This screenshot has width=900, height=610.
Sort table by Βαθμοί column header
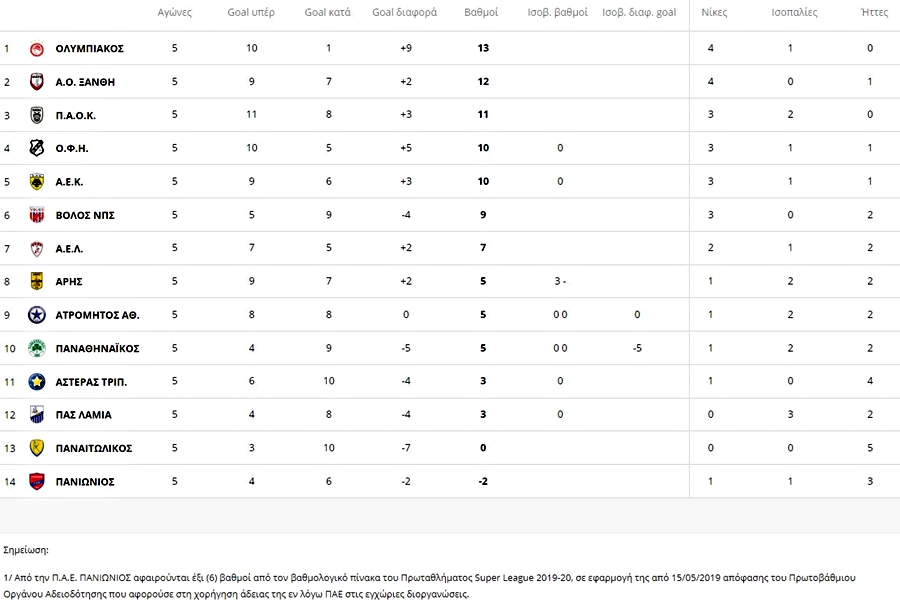[x=483, y=13]
